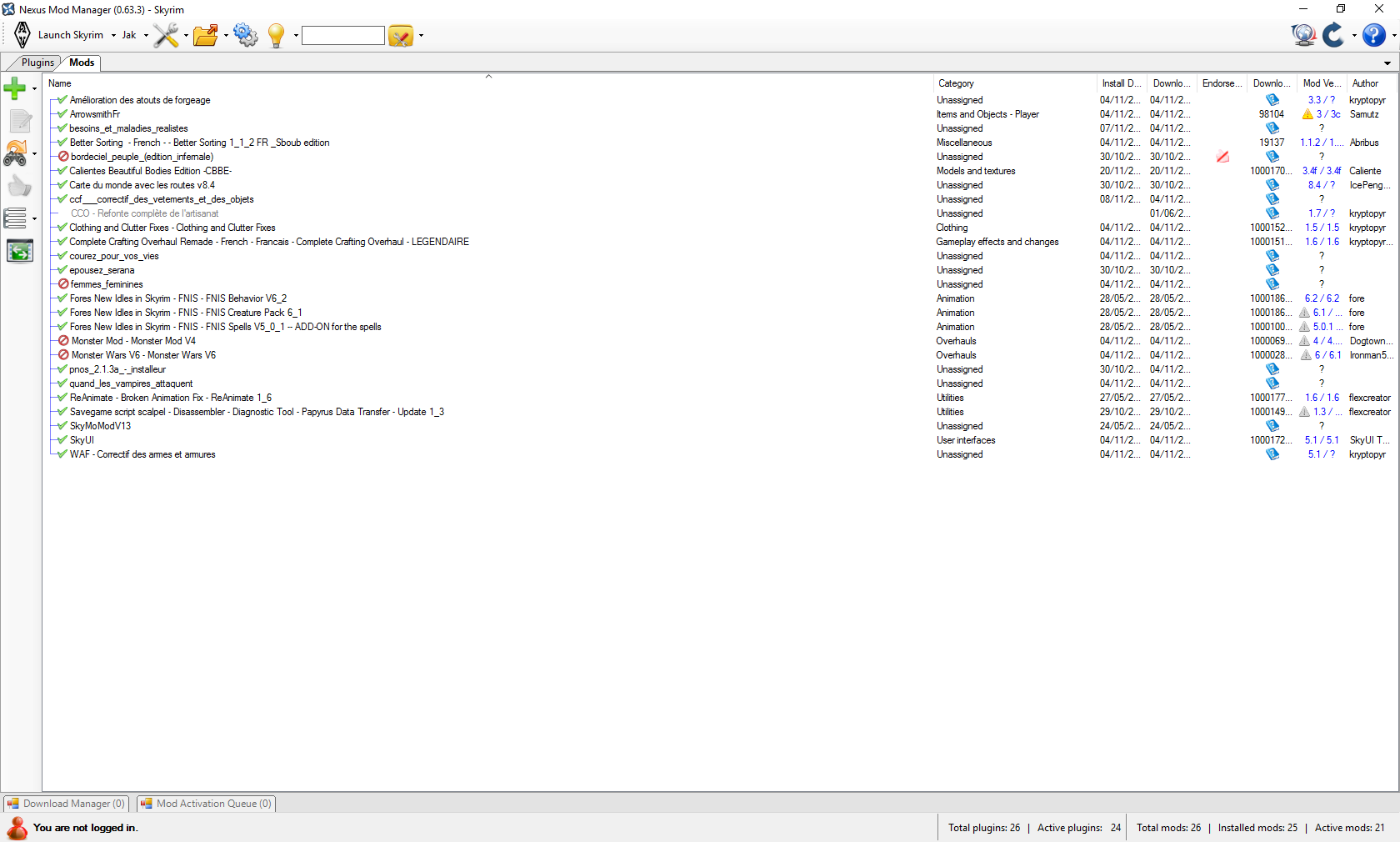Toggle the checkmark beside ArrowsmithFr mod
Viewport: 1400px width, 842px height.
click(62, 114)
